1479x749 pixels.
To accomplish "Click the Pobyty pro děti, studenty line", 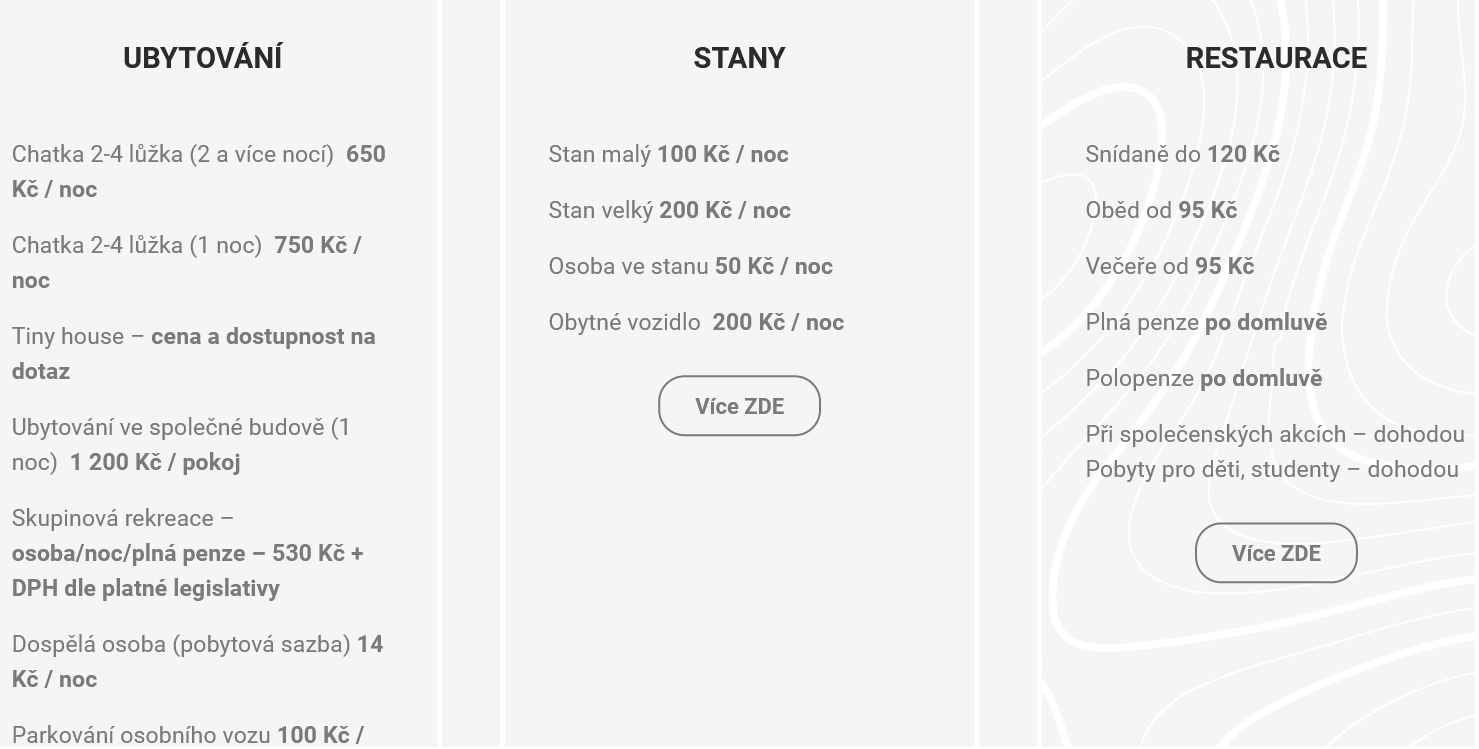I will coord(1272,469).
